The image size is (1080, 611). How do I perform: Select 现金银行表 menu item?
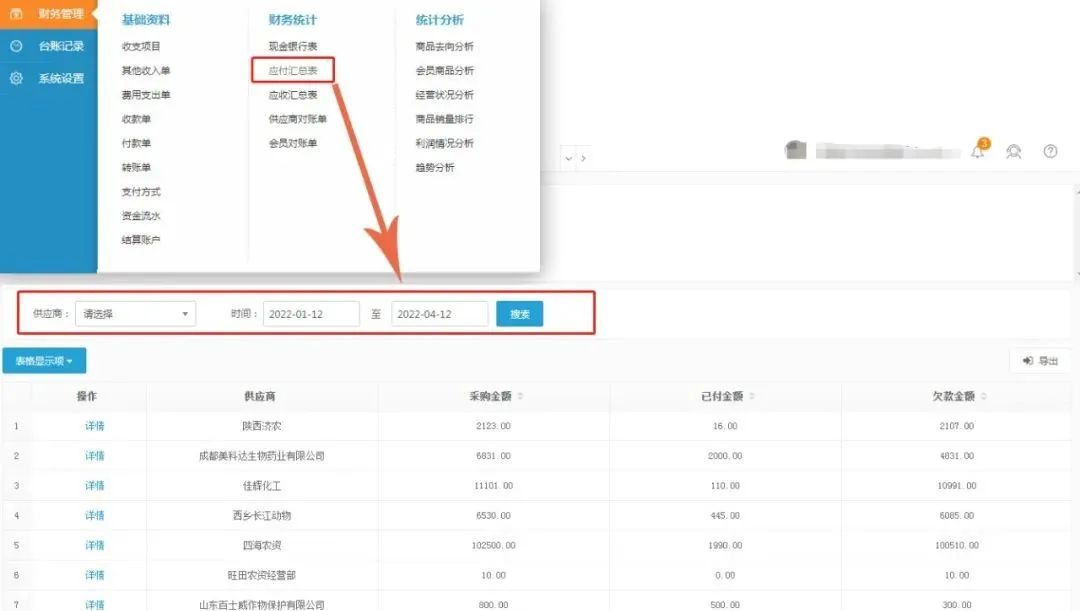tap(292, 46)
